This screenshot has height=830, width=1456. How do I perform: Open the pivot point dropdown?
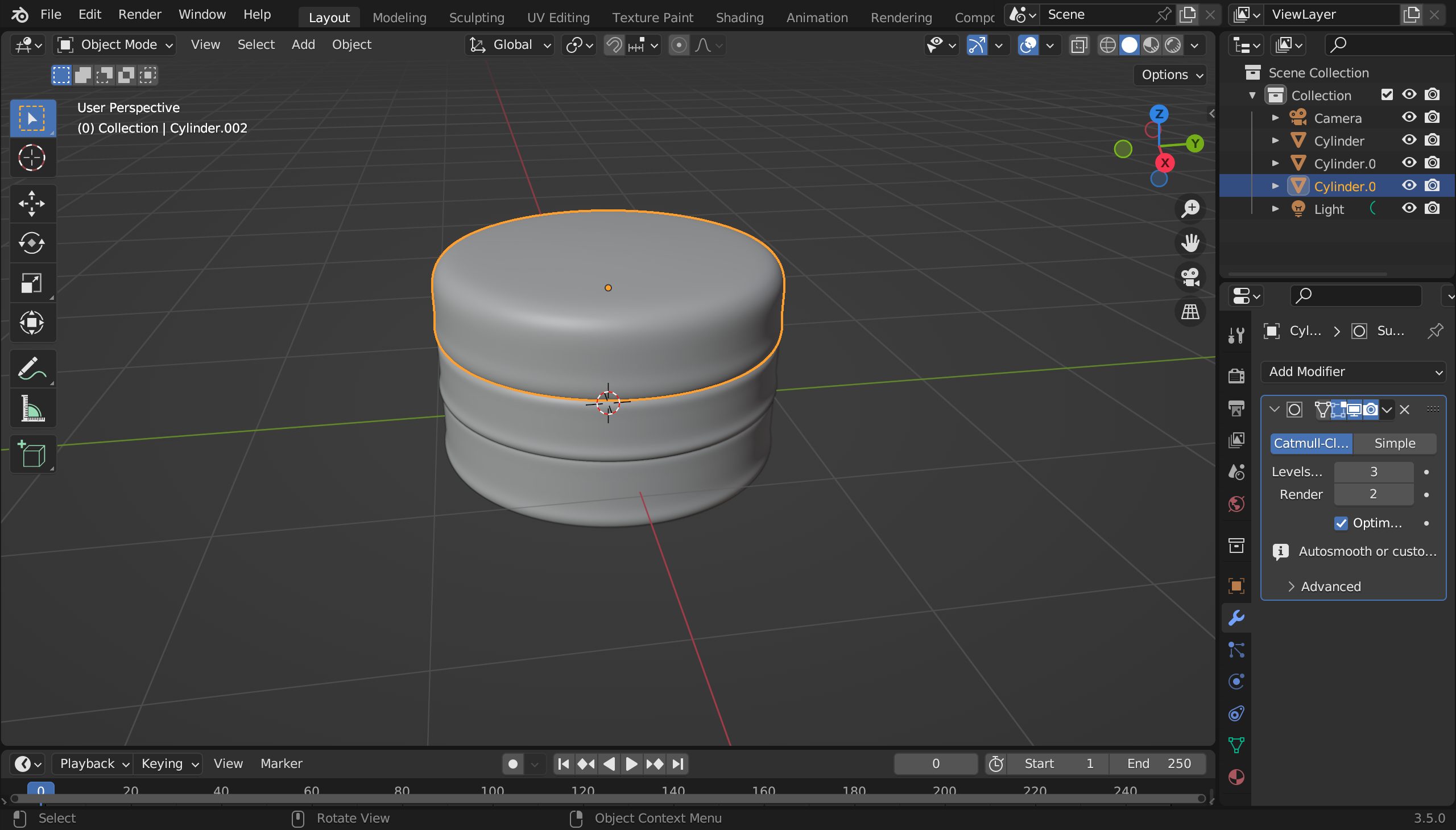579,44
